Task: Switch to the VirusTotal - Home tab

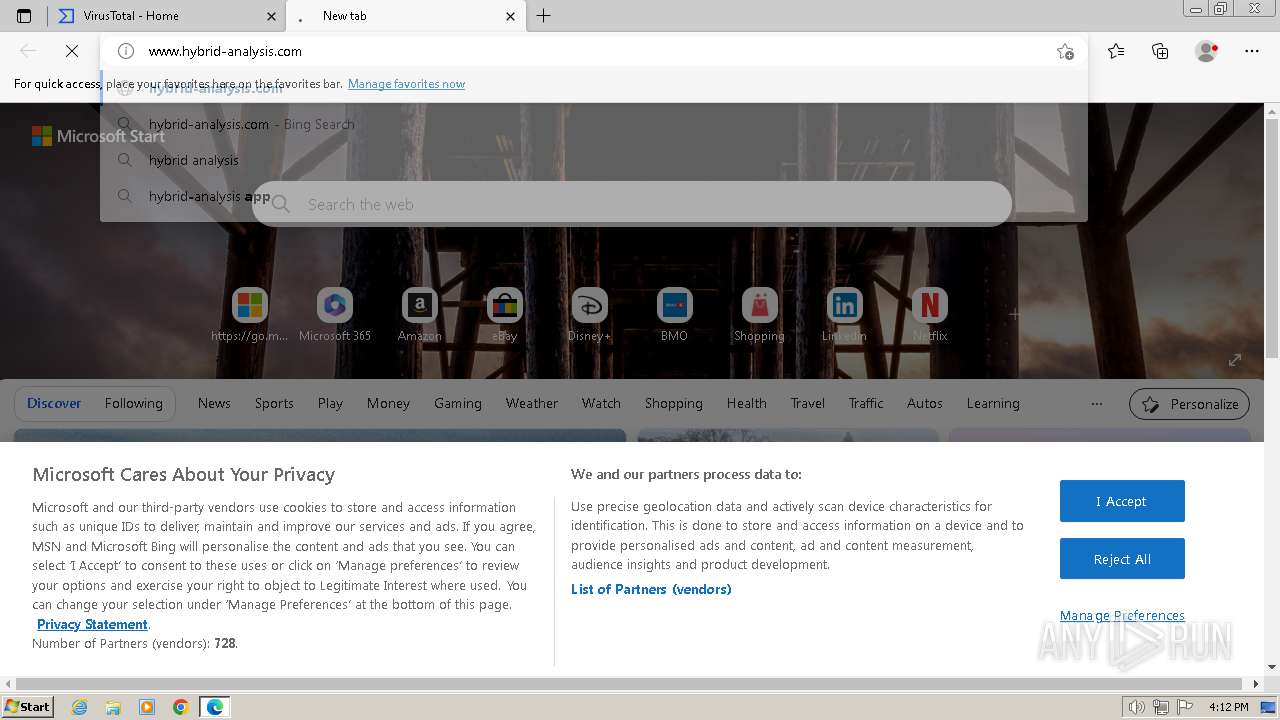Action: tap(166, 16)
